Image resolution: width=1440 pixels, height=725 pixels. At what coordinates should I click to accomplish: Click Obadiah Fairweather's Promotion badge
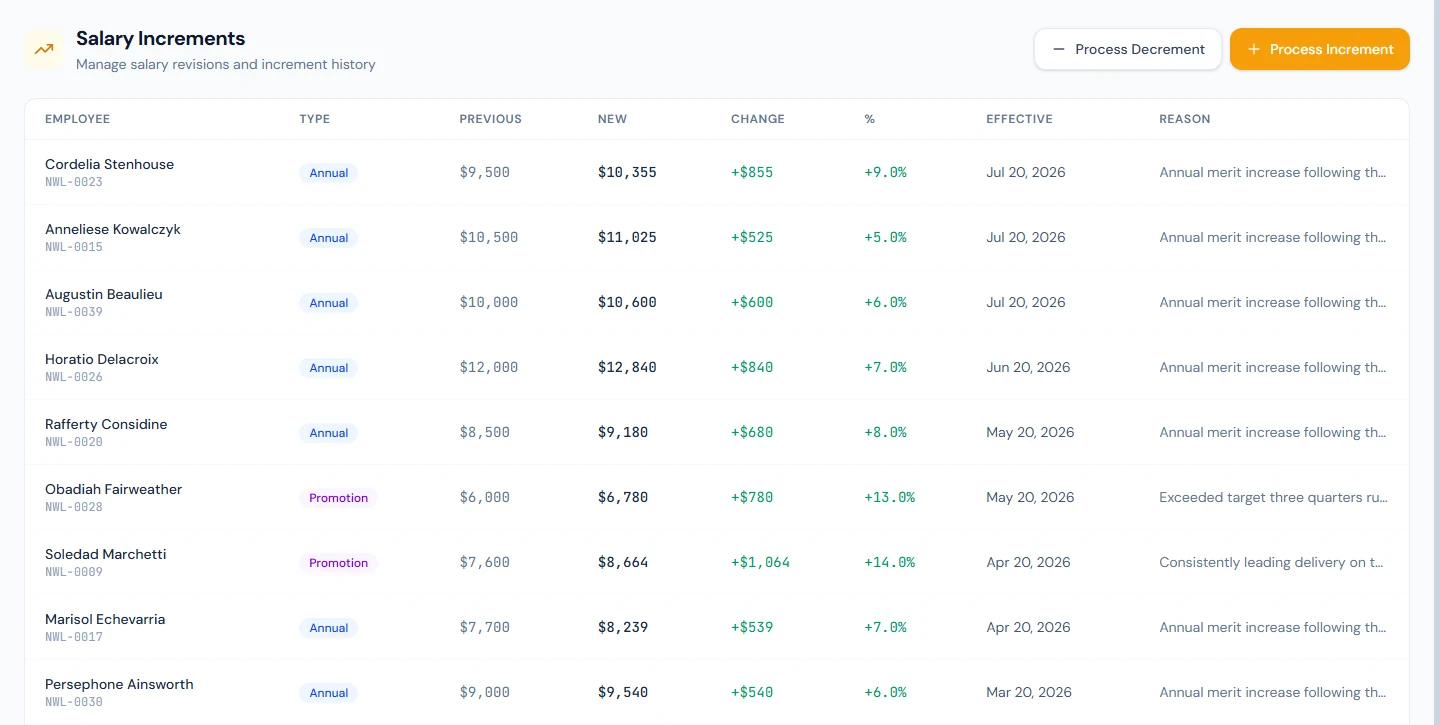pos(338,498)
